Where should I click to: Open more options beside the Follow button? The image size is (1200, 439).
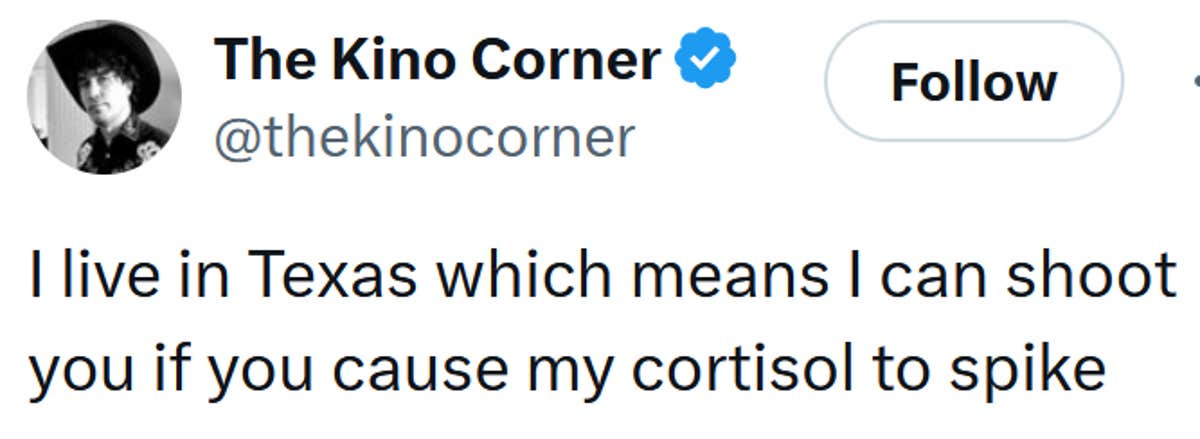[x=1194, y=82]
